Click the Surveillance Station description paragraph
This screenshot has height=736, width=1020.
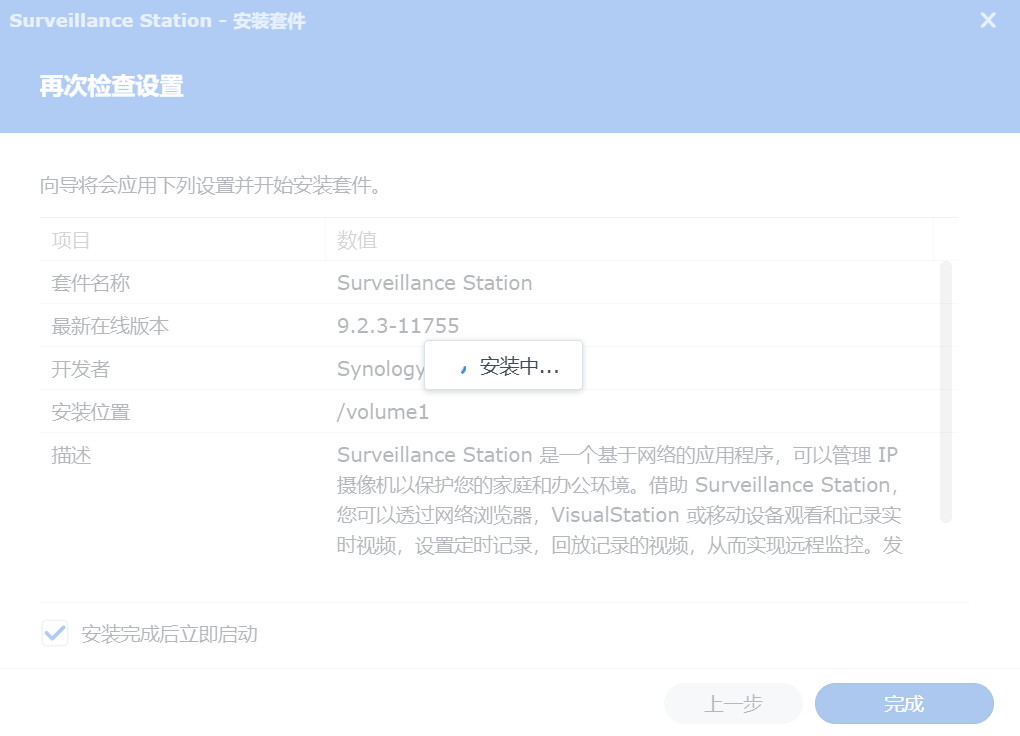click(619, 500)
